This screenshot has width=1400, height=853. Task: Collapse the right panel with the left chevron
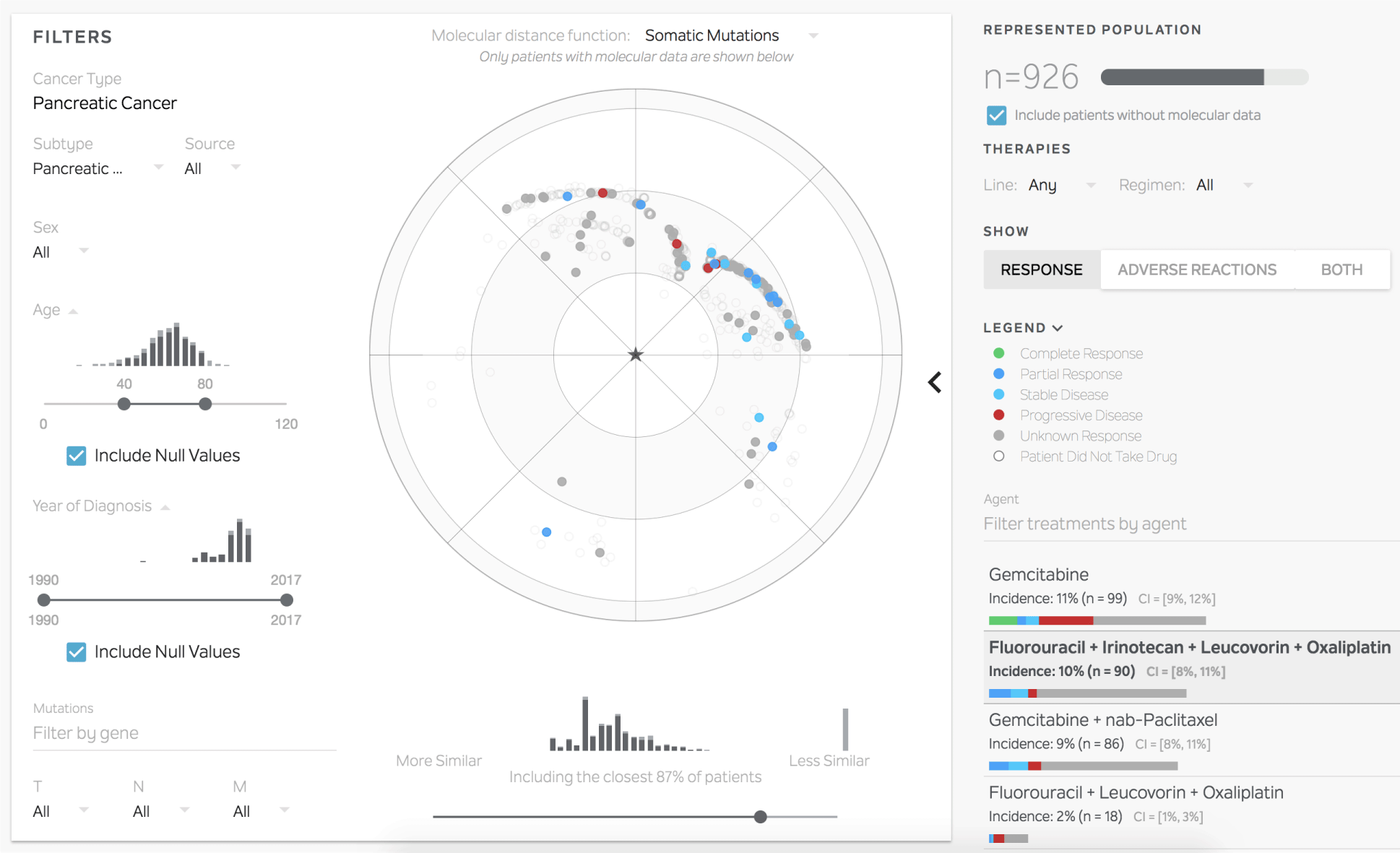click(935, 382)
